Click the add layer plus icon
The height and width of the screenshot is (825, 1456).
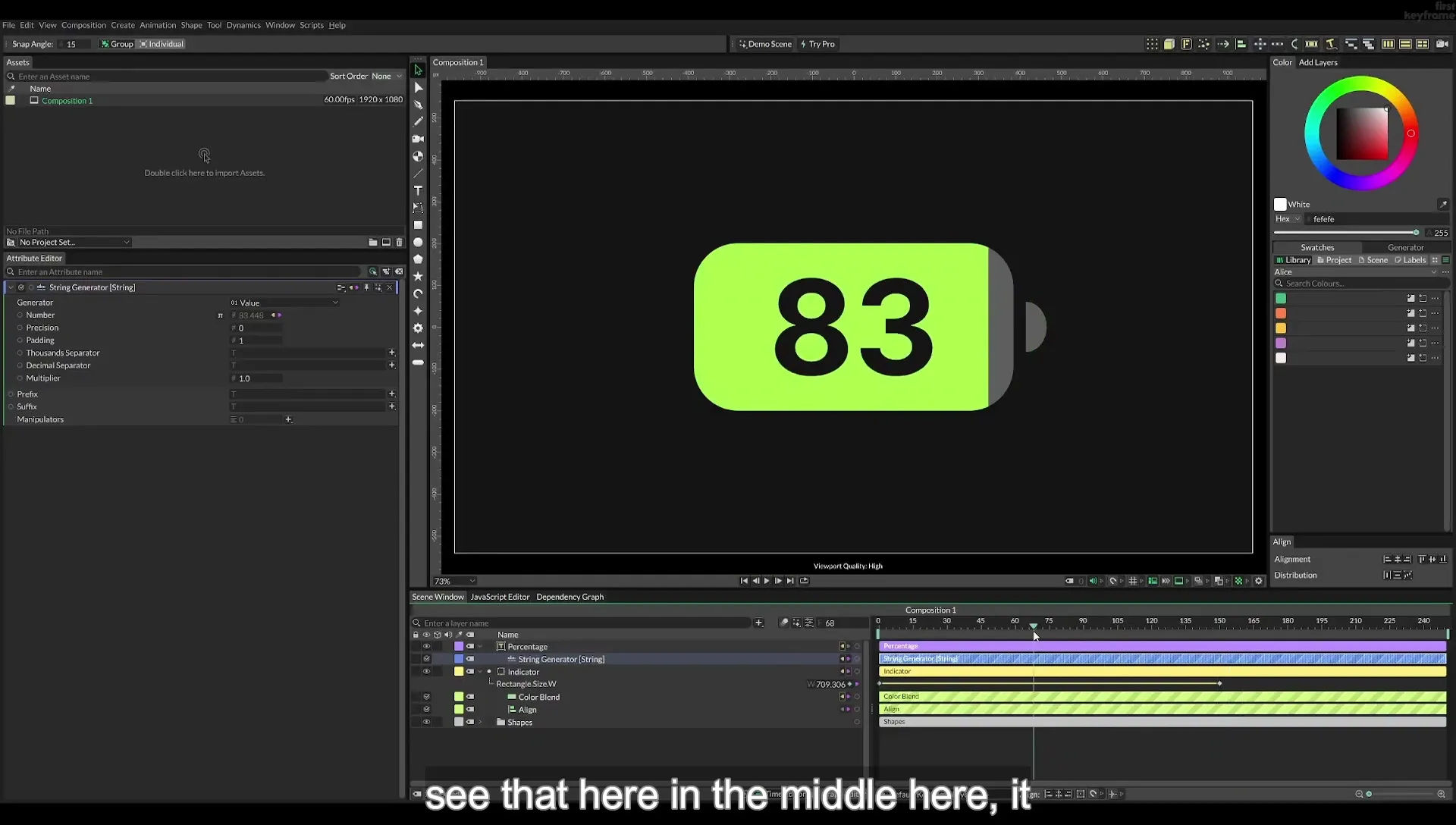pyautogui.click(x=758, y=623)
